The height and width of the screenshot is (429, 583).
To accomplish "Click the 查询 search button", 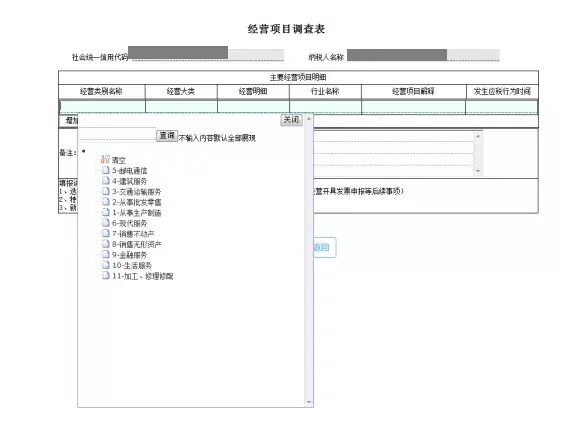I will click(x=167, y=136).
